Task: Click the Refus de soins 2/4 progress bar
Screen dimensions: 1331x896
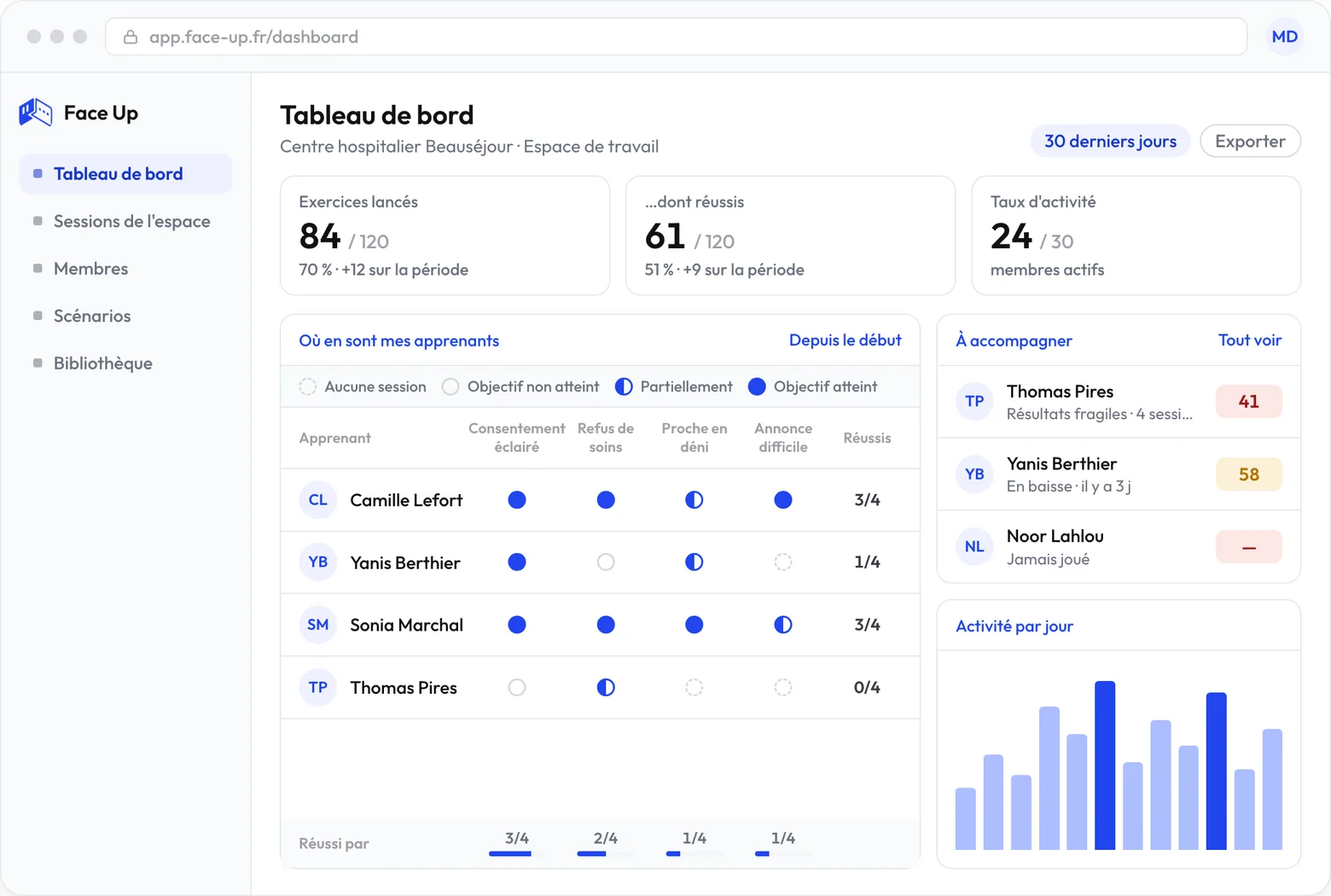Action: [606, 853]
